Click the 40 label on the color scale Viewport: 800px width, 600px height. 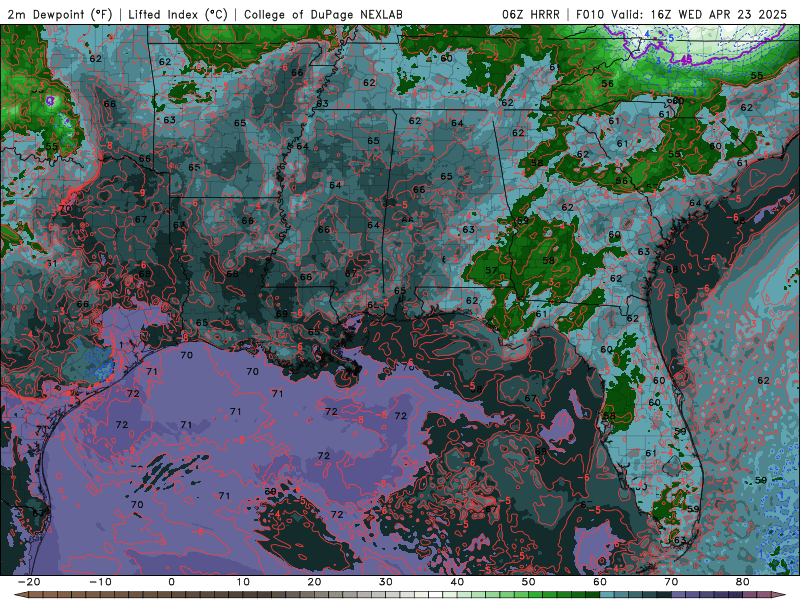(457, 582)
